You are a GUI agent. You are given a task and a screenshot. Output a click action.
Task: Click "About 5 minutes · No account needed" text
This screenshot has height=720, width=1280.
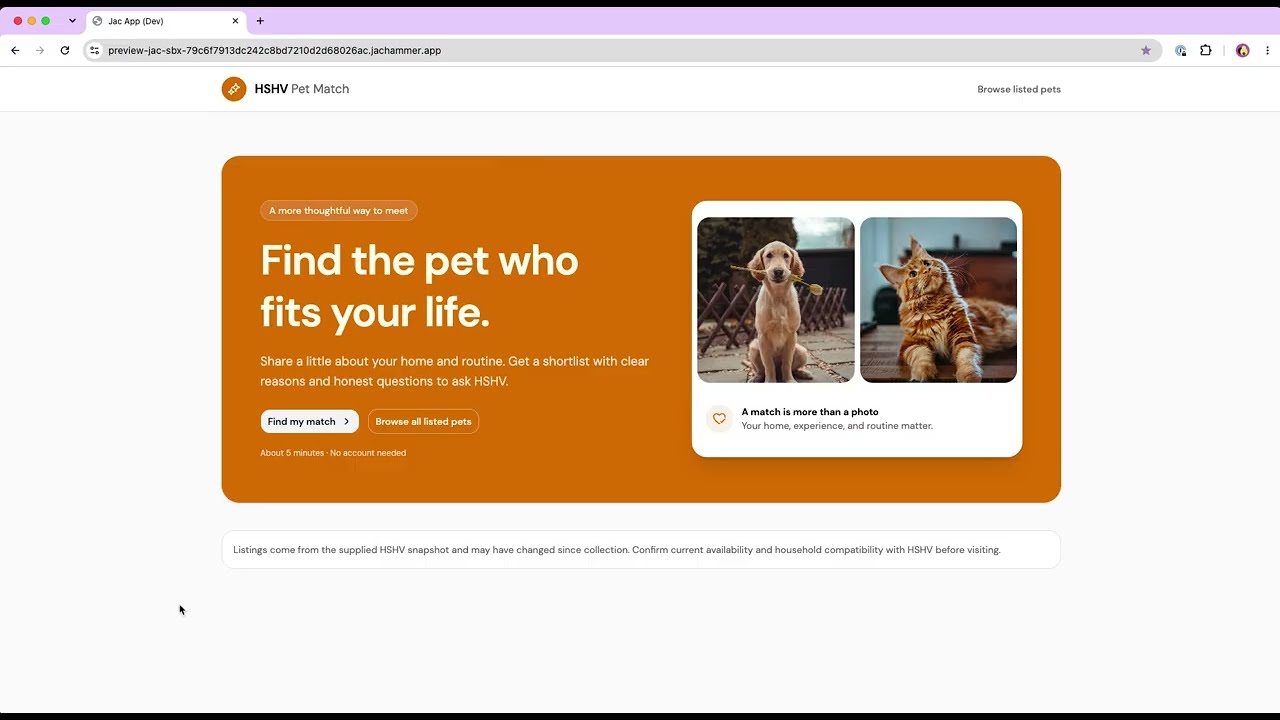333,453
